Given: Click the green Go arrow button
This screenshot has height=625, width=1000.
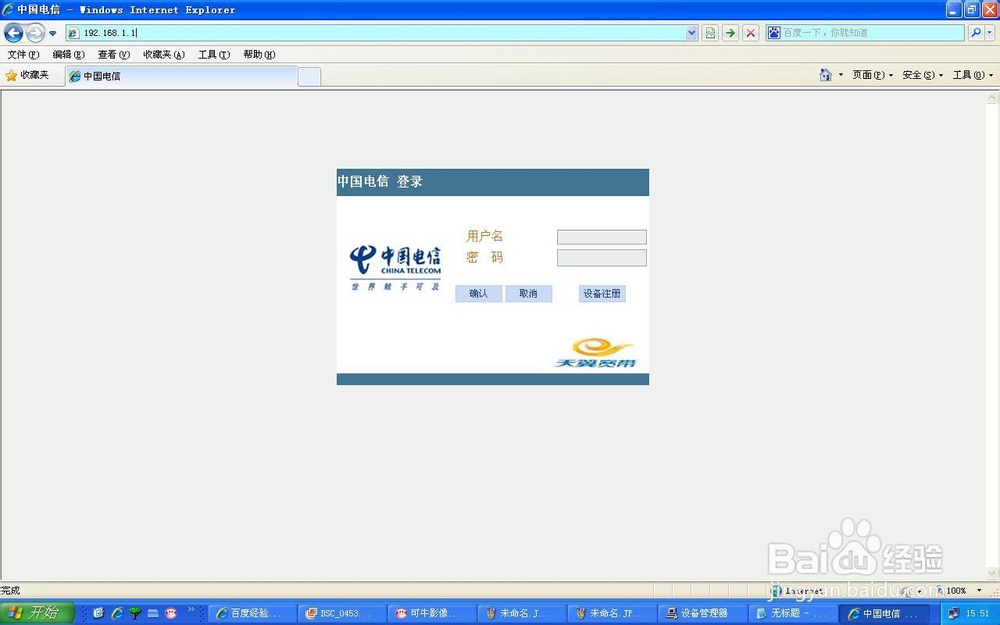Looking at the screenshot, I should tap(730, 33).
